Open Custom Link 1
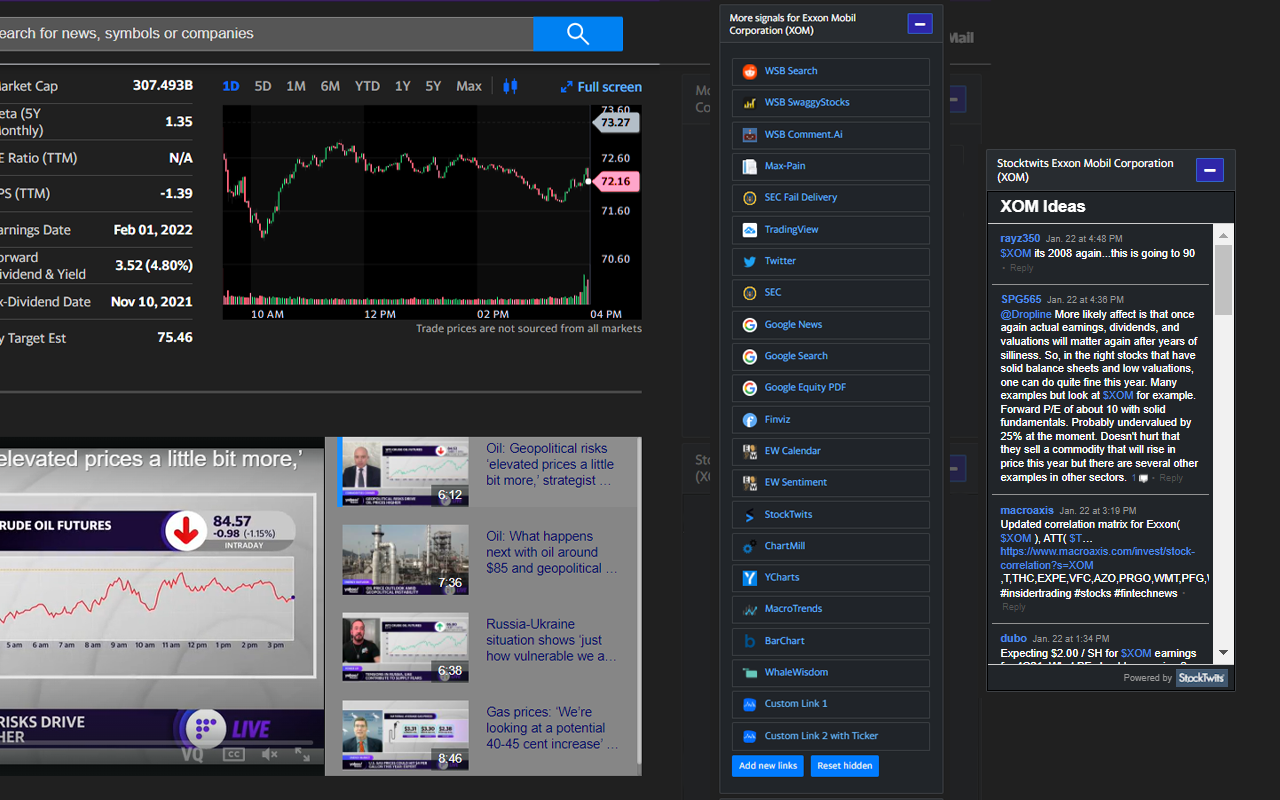Screen dimensions: 1280x800 tap(830, 704)
